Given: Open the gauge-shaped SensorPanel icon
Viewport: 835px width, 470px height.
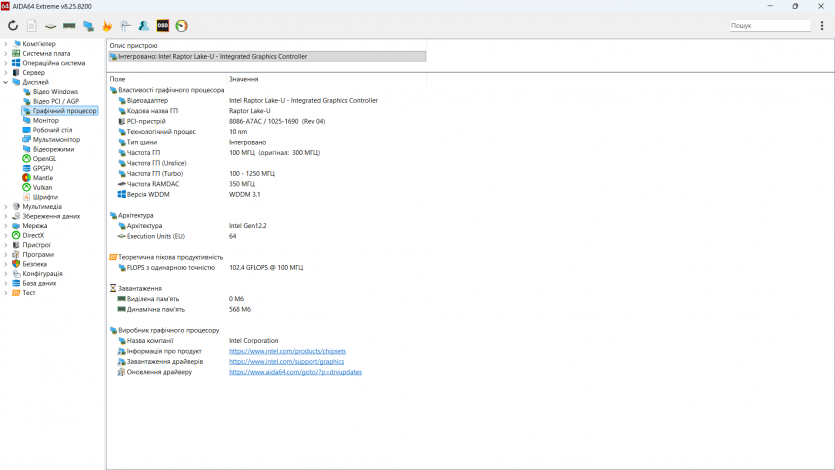Looking at the screenshot, I should click(181, 25).
